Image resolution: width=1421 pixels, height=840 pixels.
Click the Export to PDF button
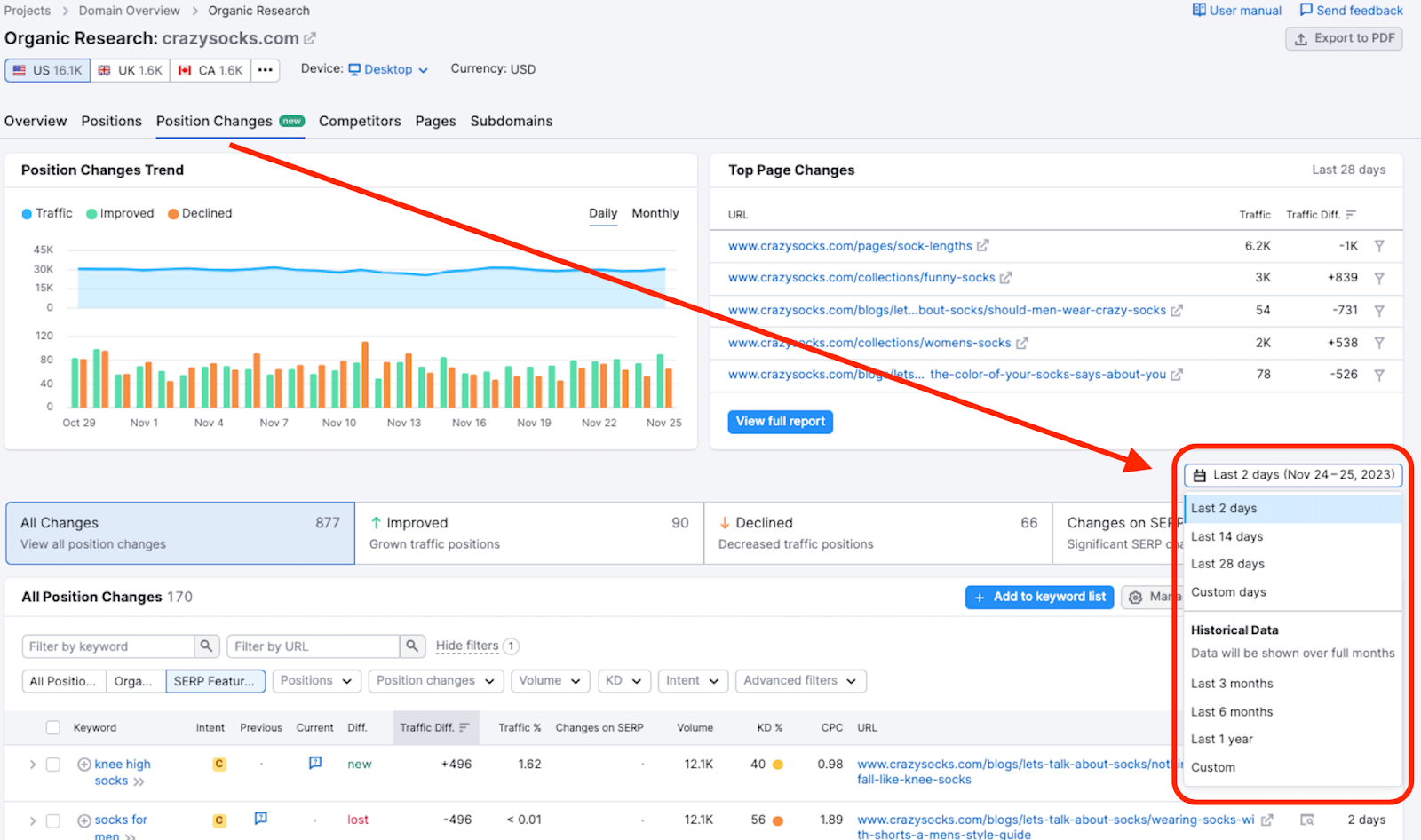pos(1344,38)
